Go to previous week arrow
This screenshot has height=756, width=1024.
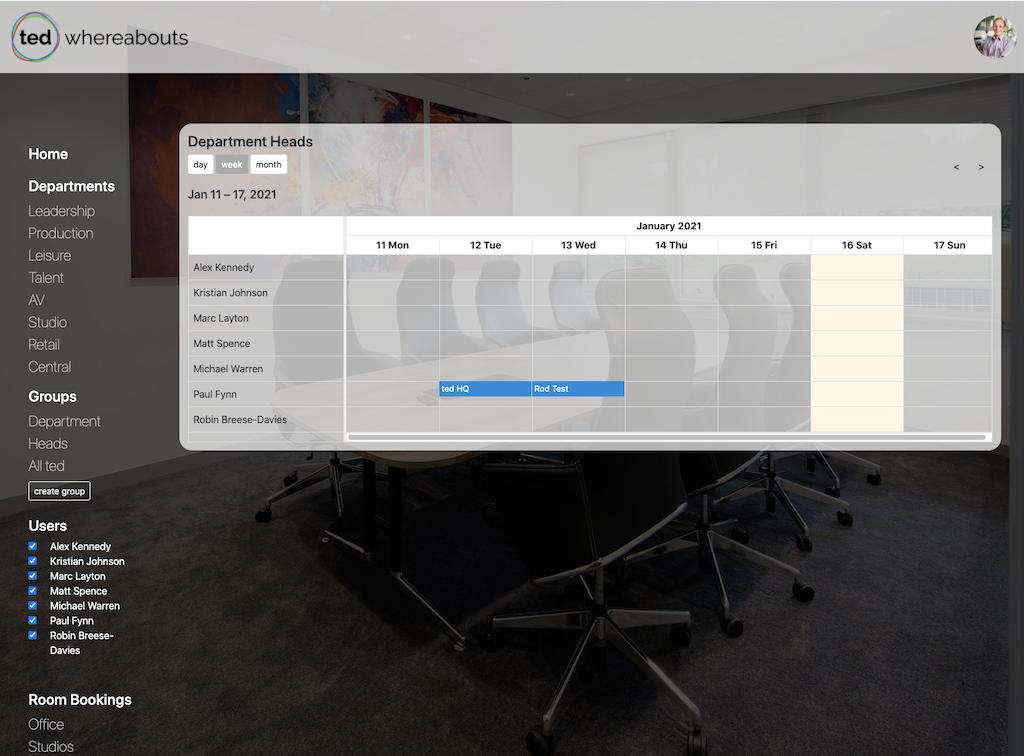click(x=956, y=167)
